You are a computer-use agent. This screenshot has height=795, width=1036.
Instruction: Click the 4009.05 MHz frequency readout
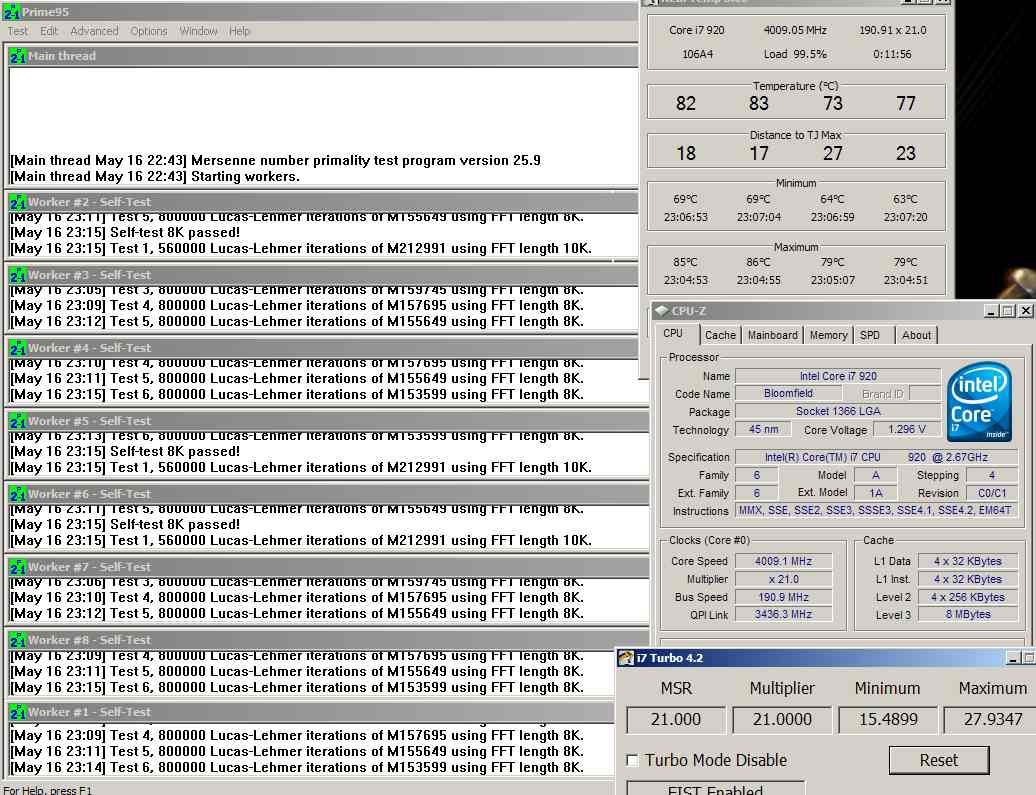coord(795,30)
